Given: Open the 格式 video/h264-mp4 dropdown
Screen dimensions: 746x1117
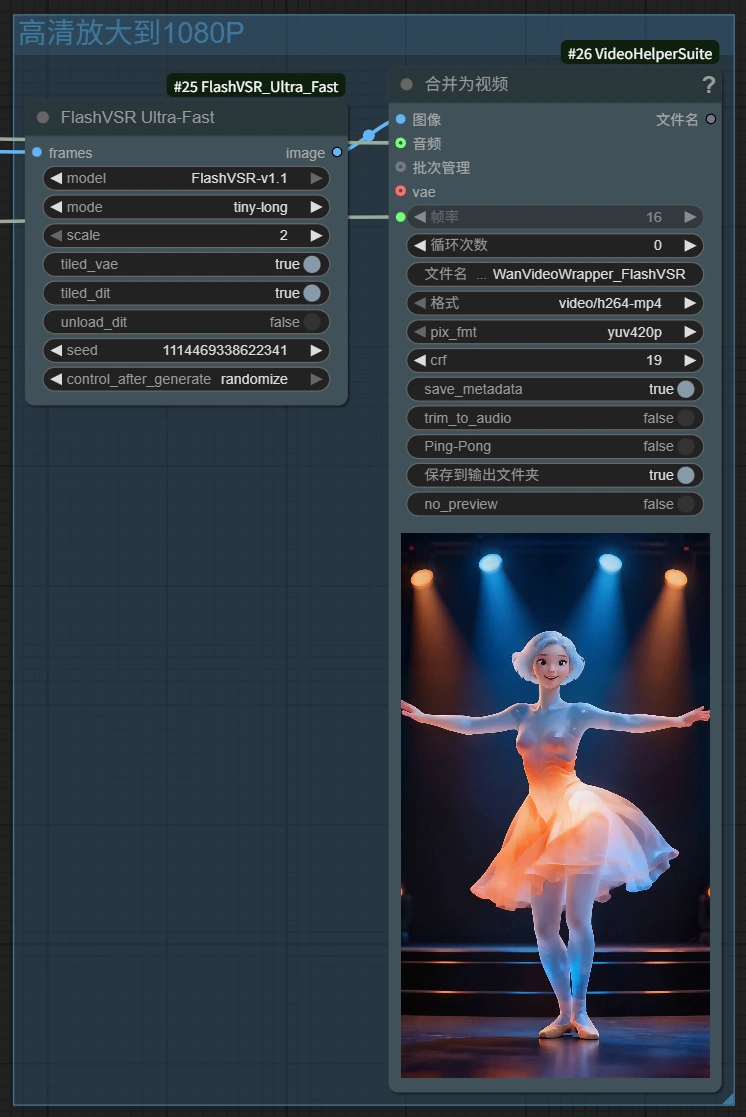Looking at the screenshot, I should pyautogui.click(x=555, y=303).
